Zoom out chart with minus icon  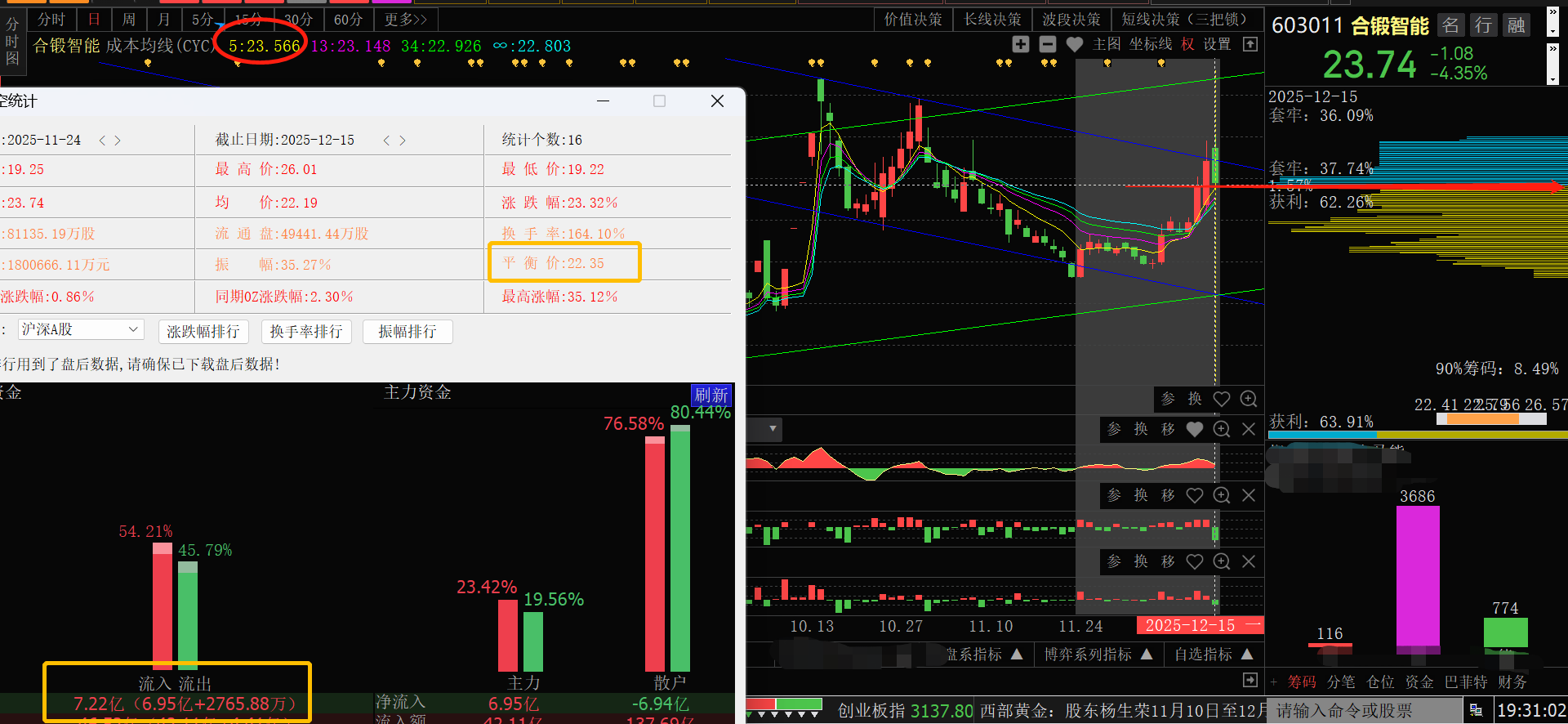[1048, 44]
